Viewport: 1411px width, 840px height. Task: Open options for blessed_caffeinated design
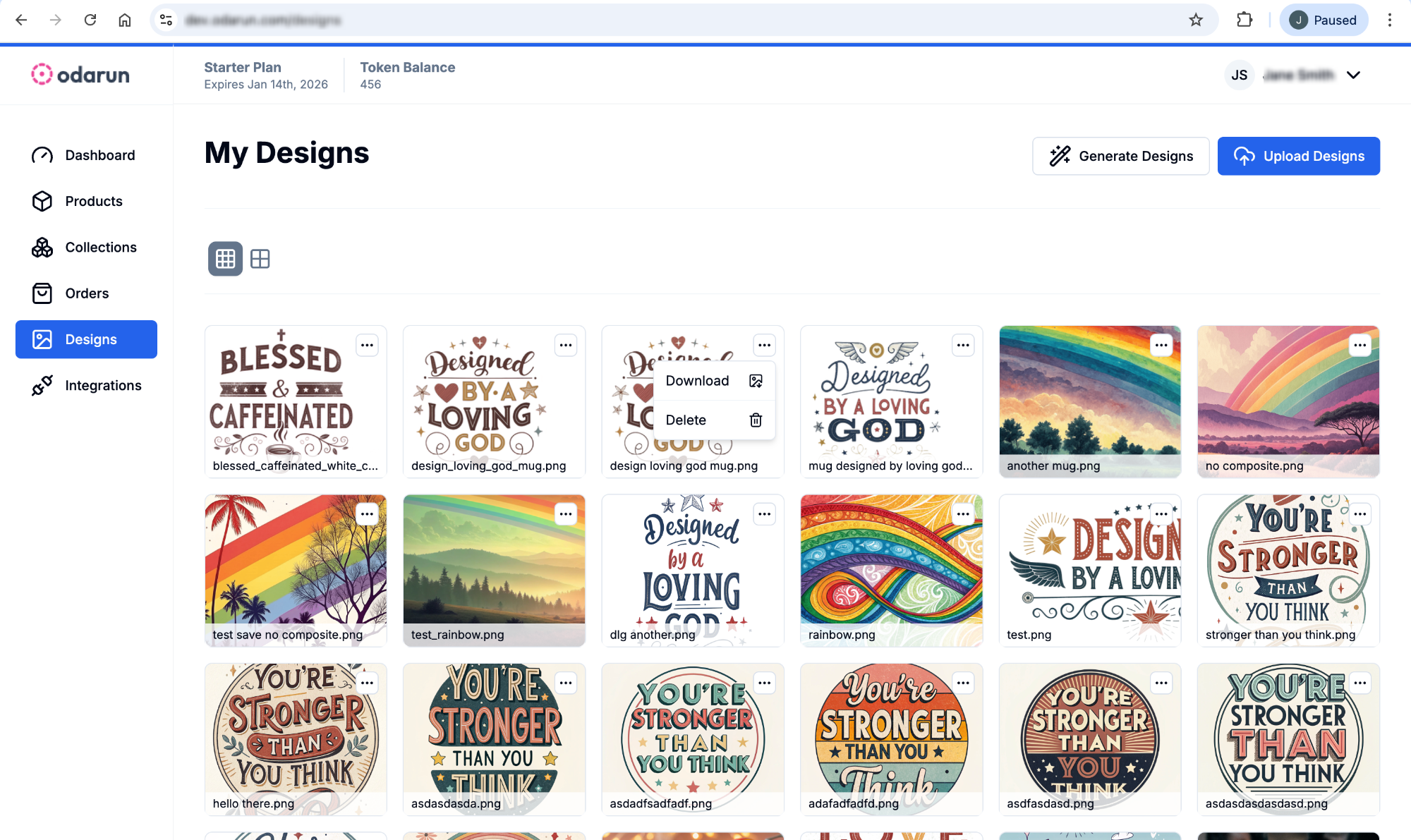pos(367,345)
